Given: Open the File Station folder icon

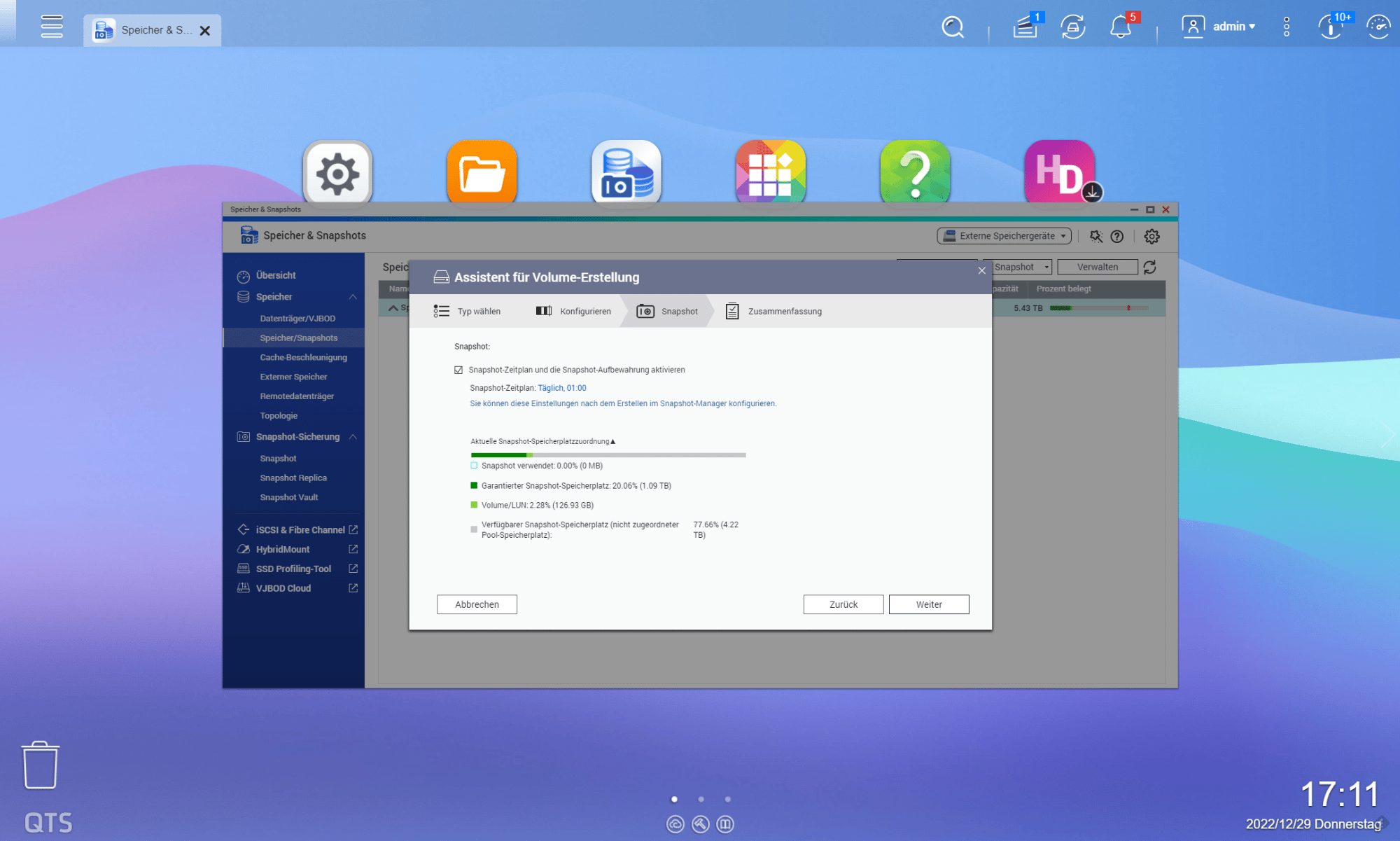Looking at the screenshot, I should click(482, 173).
